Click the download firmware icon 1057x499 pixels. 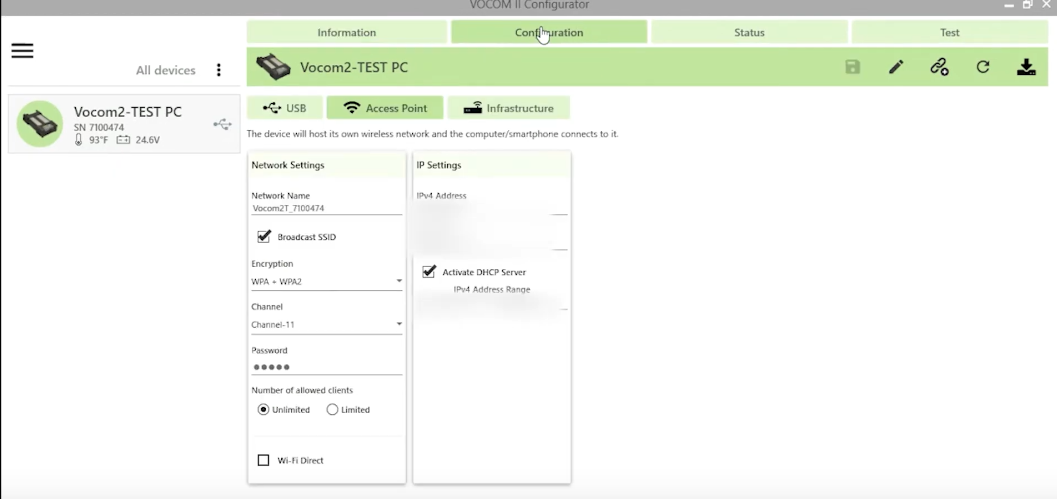point(1026,67)
